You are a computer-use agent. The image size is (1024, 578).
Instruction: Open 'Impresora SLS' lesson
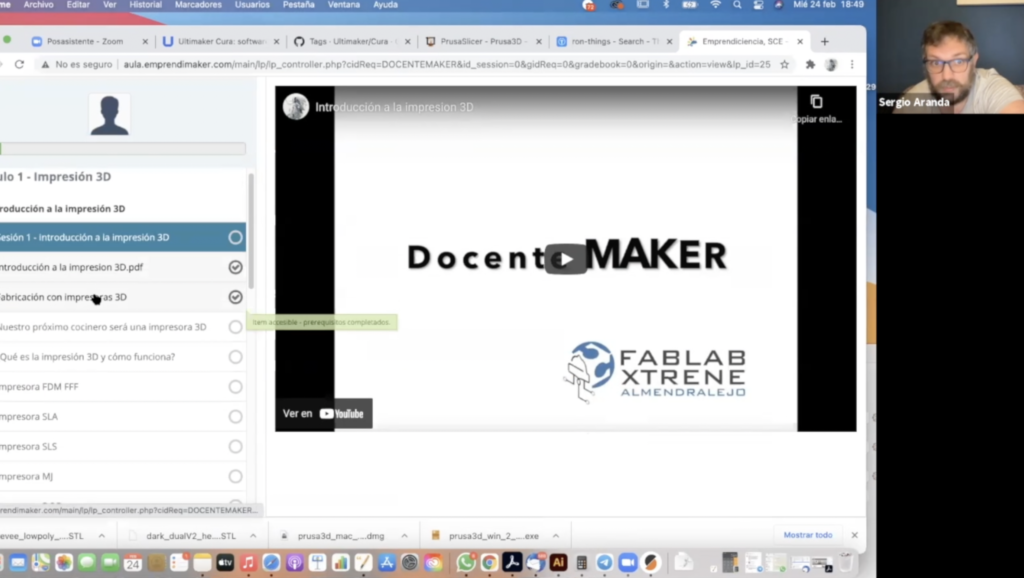pyautogui.click(x=29, y=446)
